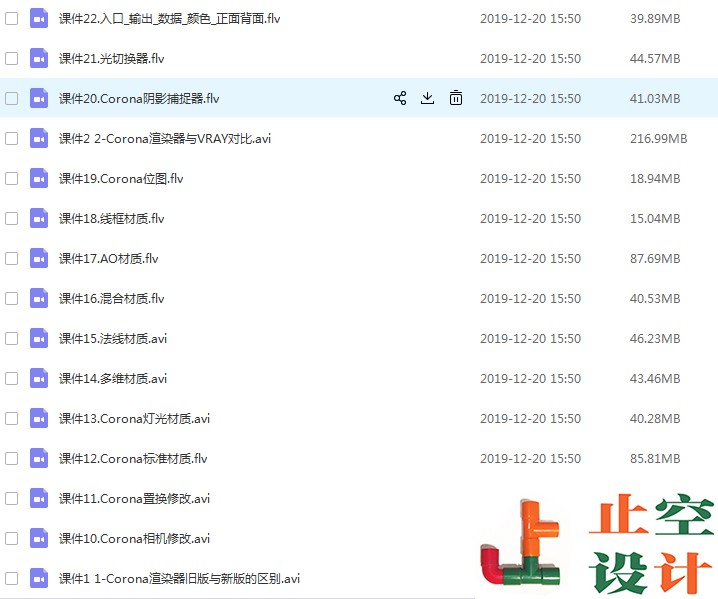Click the 18.94MB size value

click(655, 179)
